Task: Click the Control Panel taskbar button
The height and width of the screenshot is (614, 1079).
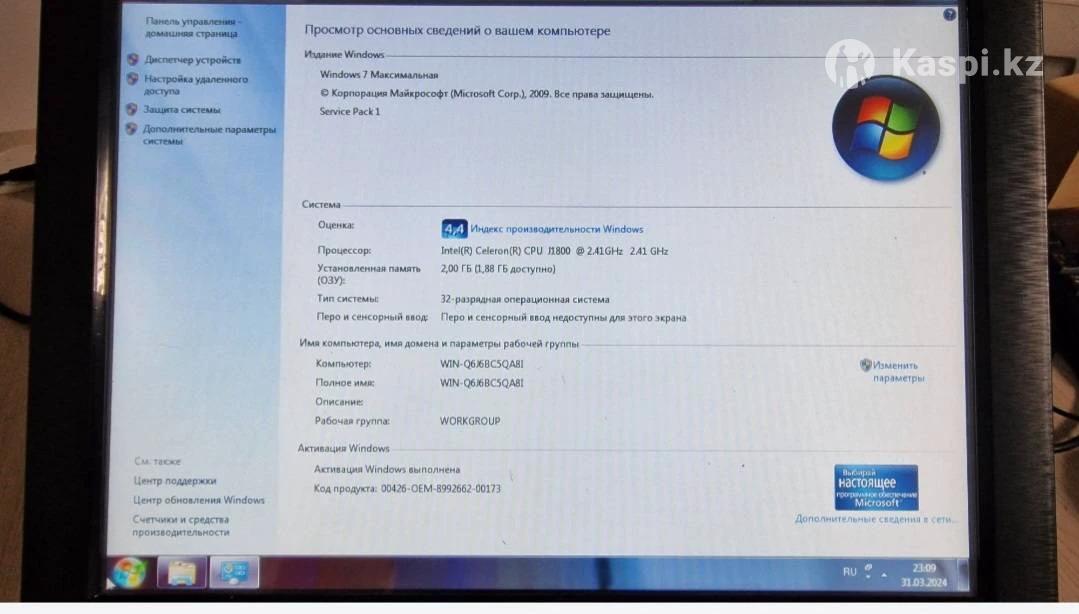Action: (x=234, y=572)
